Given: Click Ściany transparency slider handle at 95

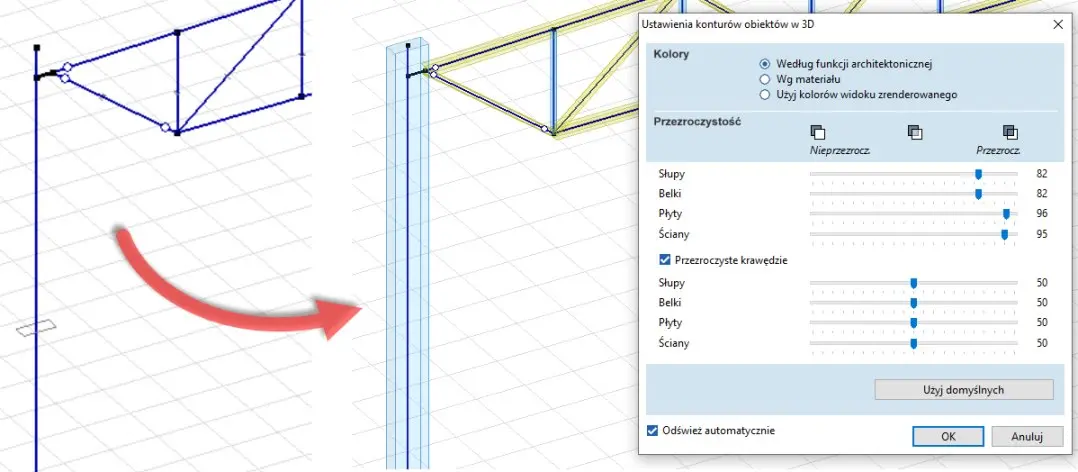Looking at the screenshot, I should (x=1005, y=234).
